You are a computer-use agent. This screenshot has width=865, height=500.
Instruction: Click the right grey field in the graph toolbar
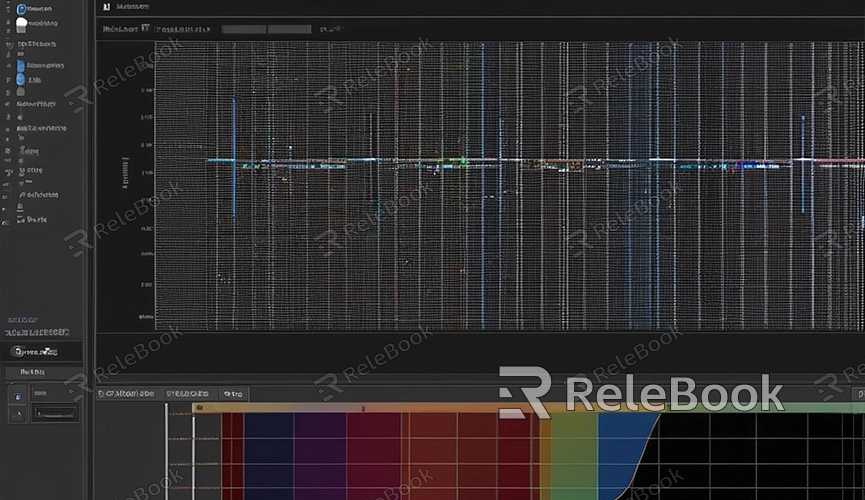290,29
